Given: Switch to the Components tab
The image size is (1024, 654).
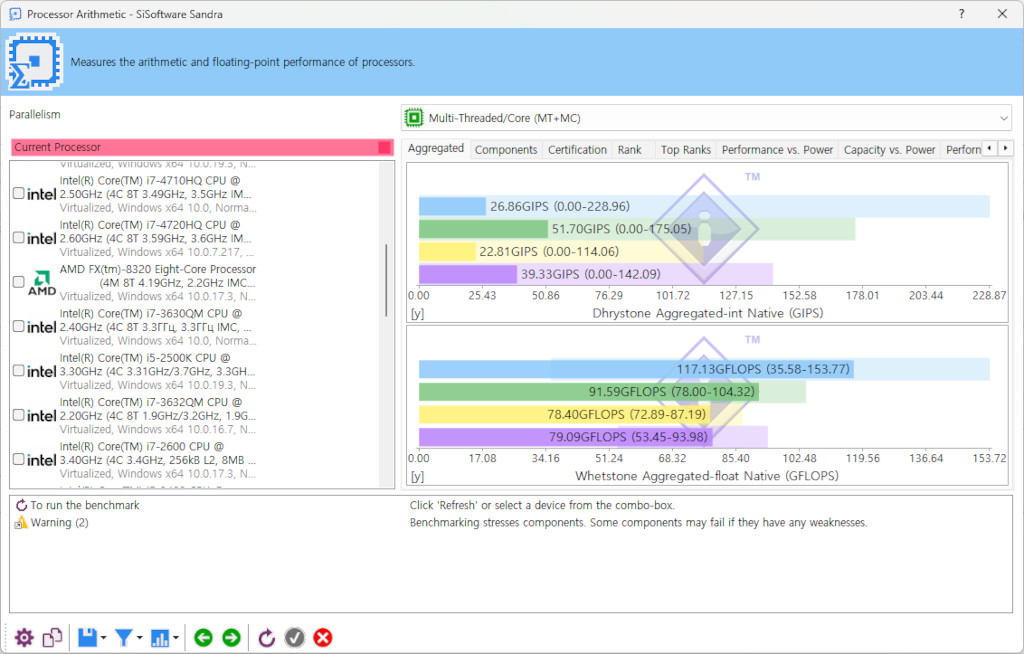Looking at the screenshot, I should (x=505, y=150).
